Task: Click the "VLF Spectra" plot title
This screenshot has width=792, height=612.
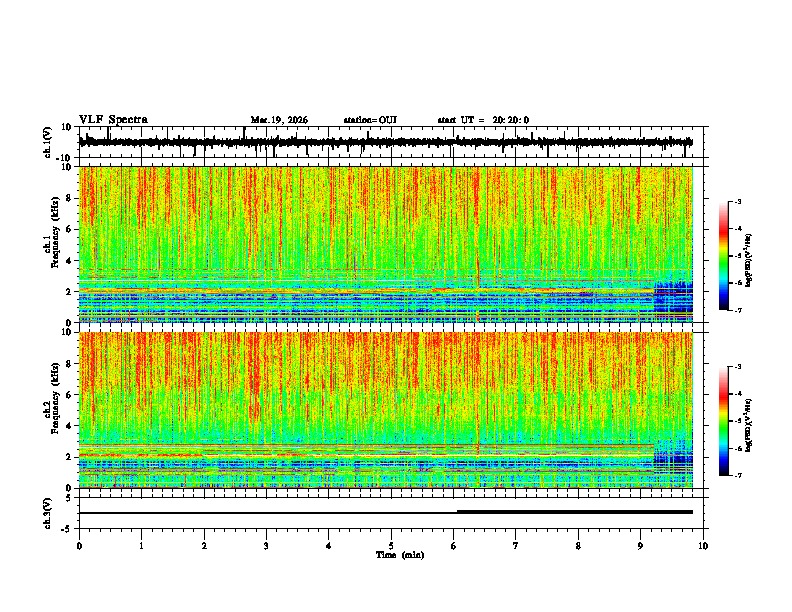Action: [113, 120]
